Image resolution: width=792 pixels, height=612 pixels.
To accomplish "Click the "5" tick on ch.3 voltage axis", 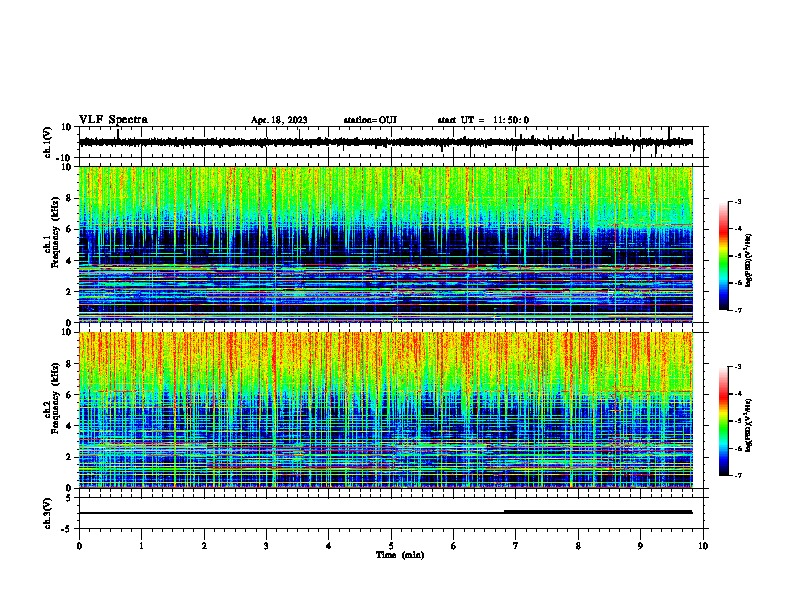I will click(69, 498).
